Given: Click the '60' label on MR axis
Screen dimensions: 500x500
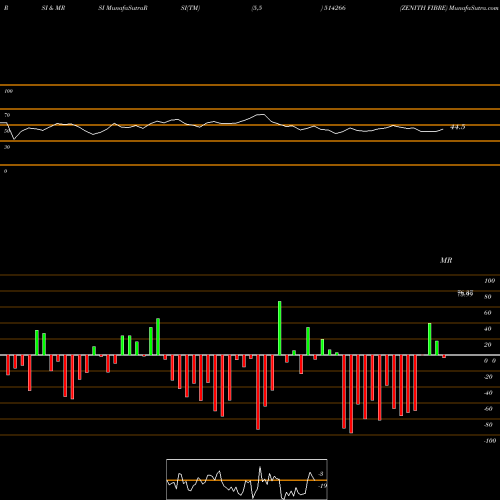Looking at the screenshot, I should pyautogui.click(x=488, y=313).
